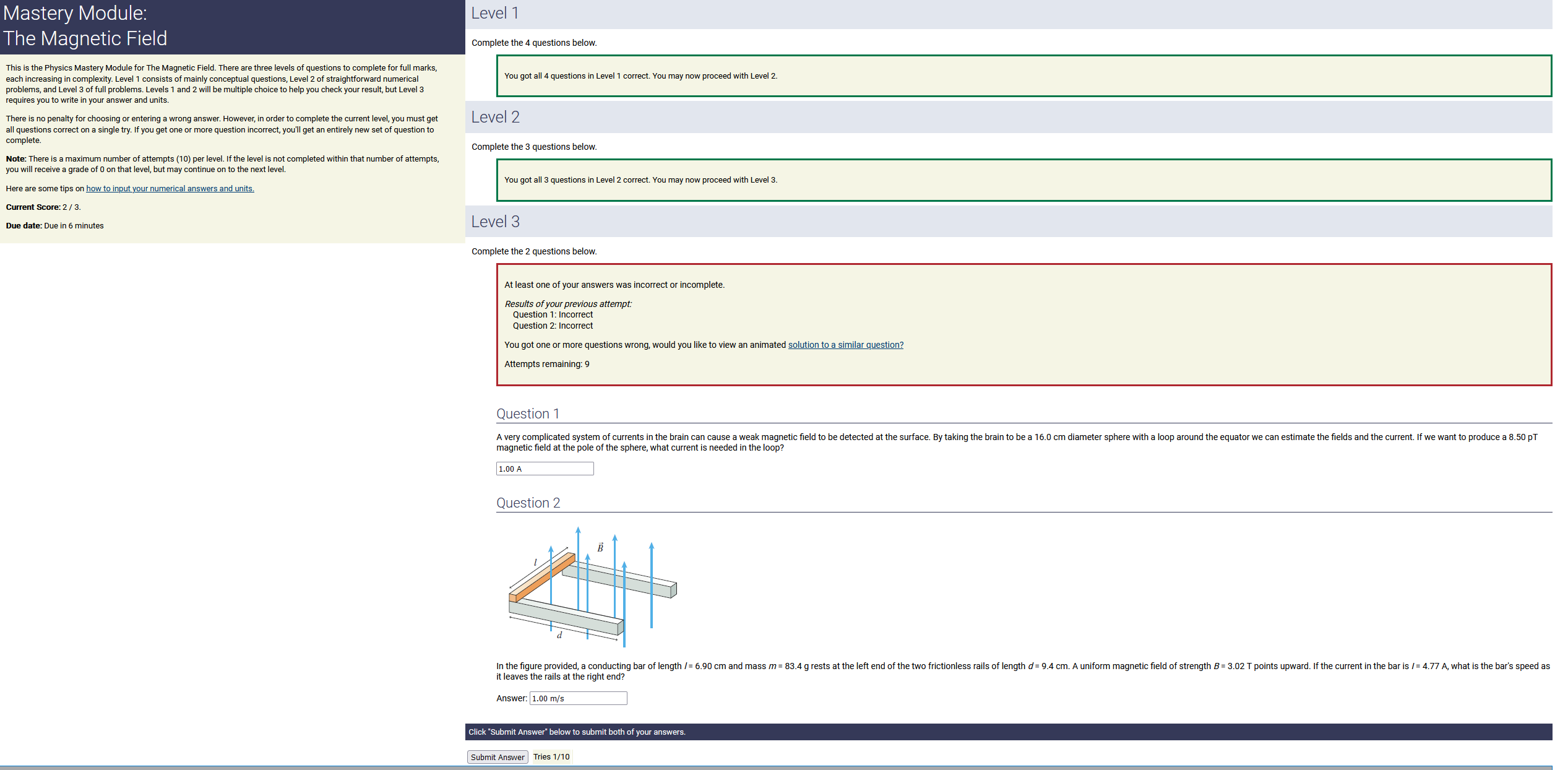Click the Question 1 heading
Screen dimensions: 1568x770
tap(527, 413)
